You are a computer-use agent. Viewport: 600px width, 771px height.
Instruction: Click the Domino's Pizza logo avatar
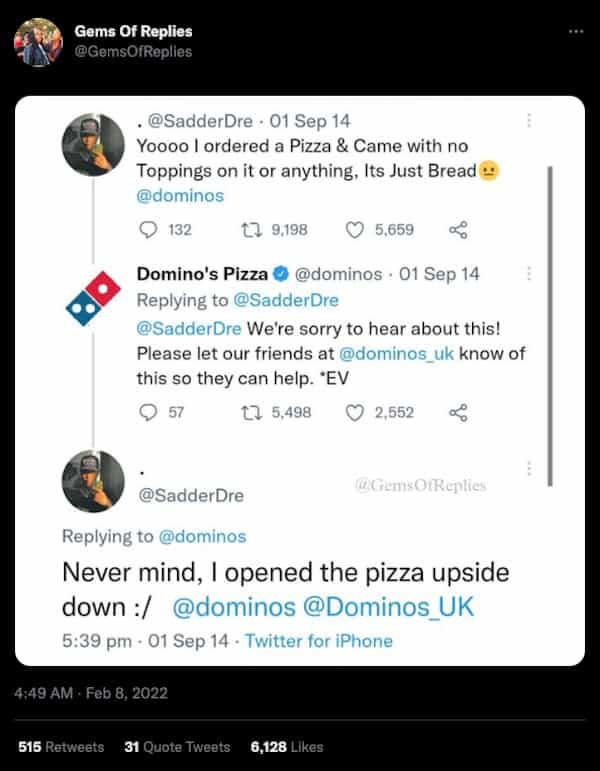[x=93, y=297]
